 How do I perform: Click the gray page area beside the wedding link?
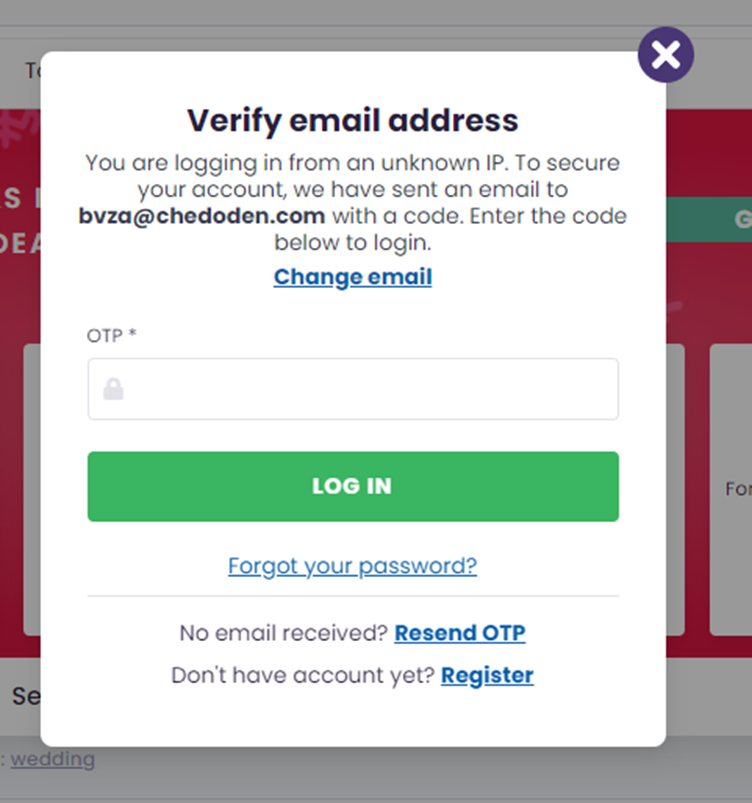click(x=400, y=770)
